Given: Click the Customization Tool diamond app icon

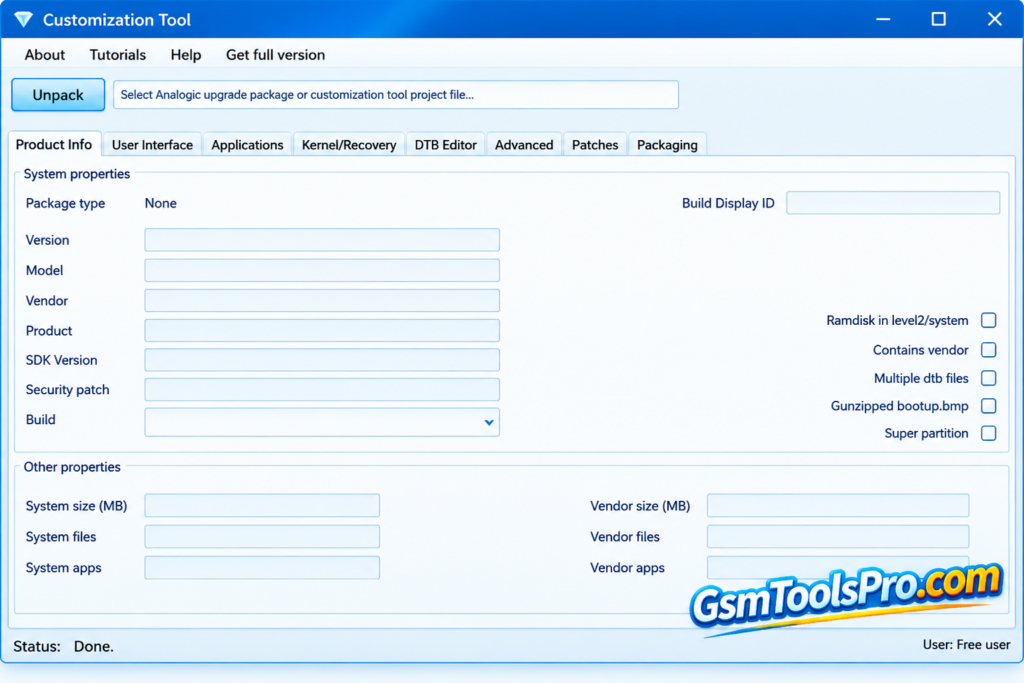Looking at the screenshot, I should click(x=24, y=20).
